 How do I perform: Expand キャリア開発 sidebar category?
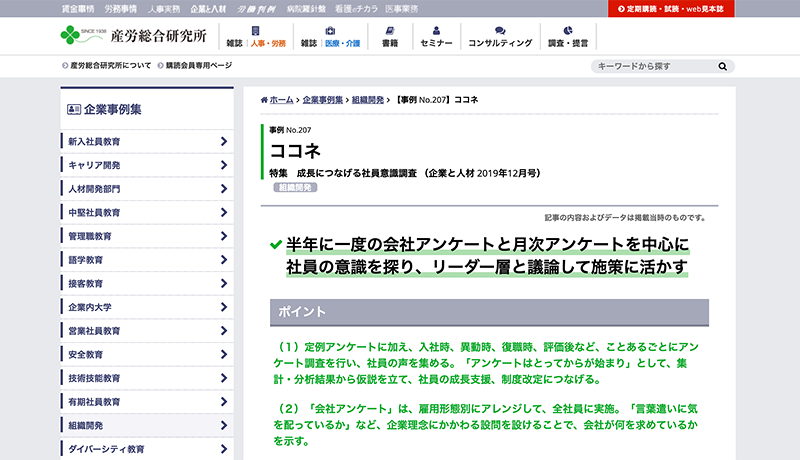click(147, 165)
